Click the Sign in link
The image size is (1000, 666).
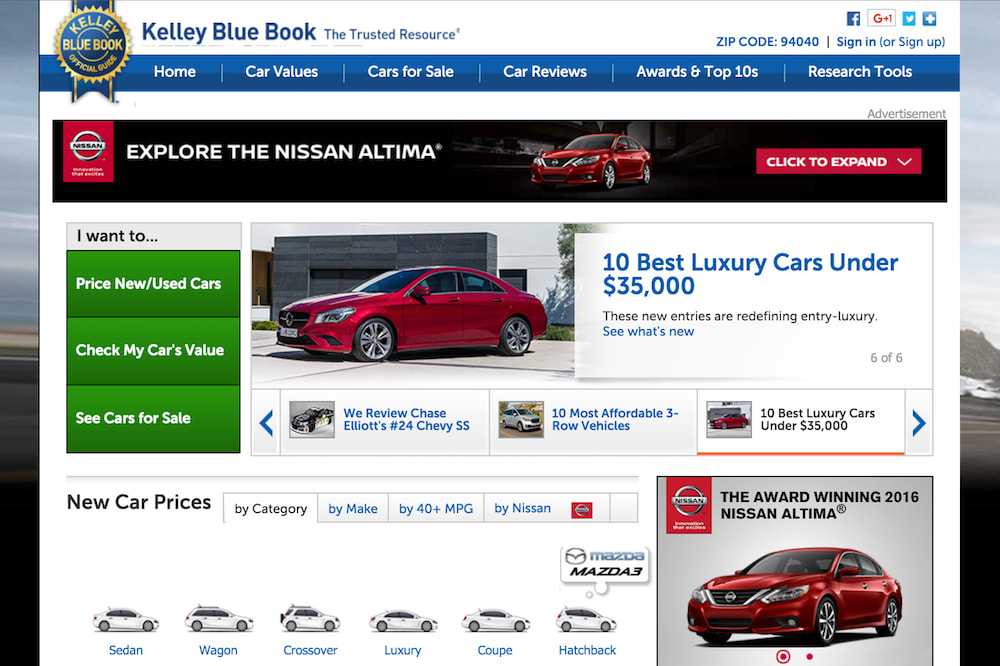(856, 41)
